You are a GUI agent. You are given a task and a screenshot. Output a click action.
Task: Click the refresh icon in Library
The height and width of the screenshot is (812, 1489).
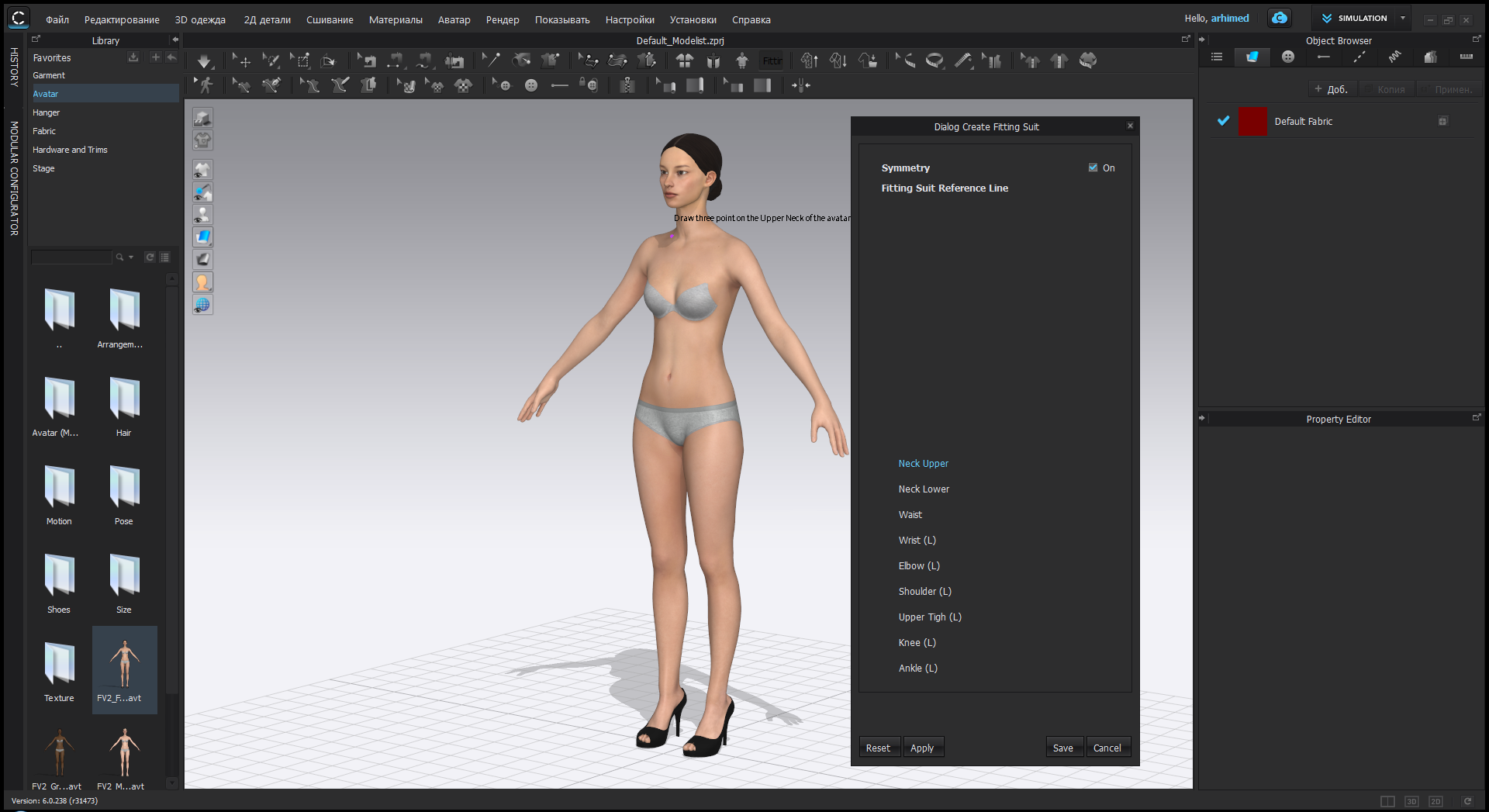150,257
